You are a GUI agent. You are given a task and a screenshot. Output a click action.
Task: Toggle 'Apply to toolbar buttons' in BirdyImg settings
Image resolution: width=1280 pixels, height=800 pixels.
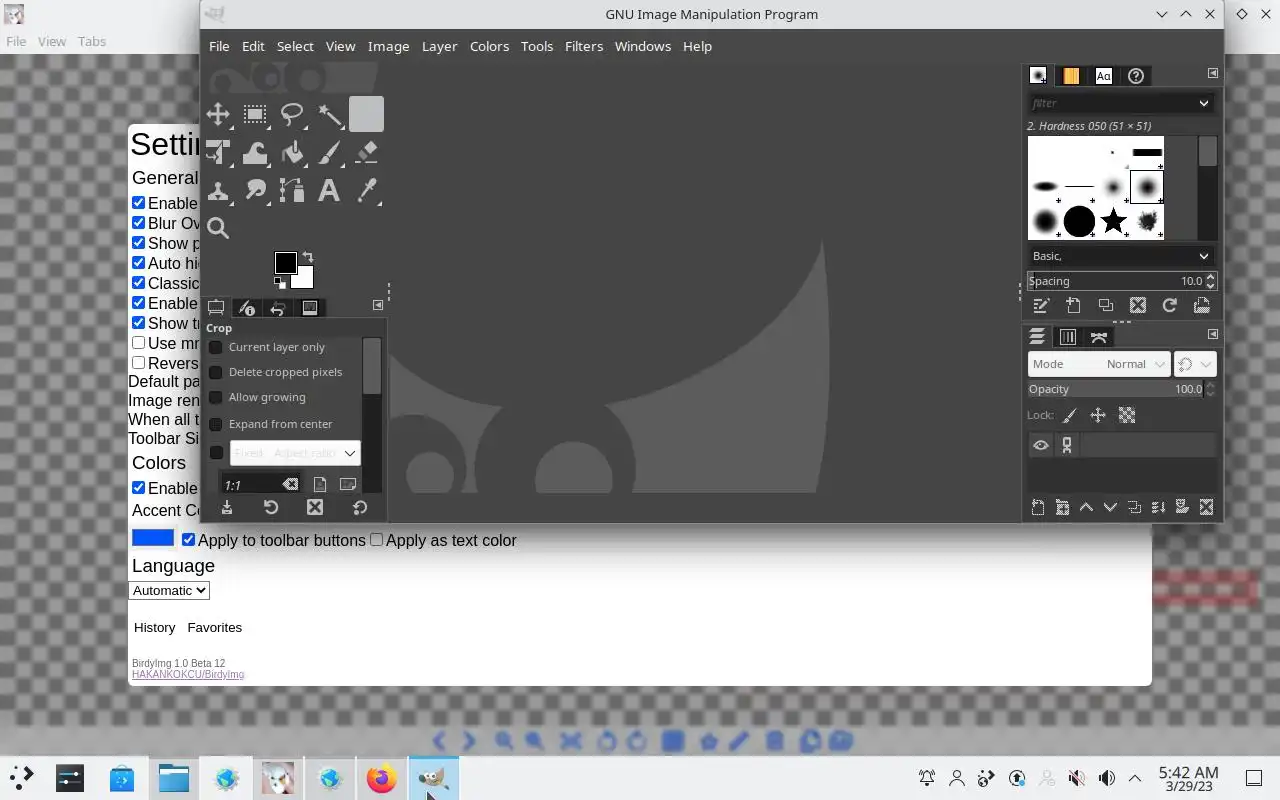pos(188,540)
